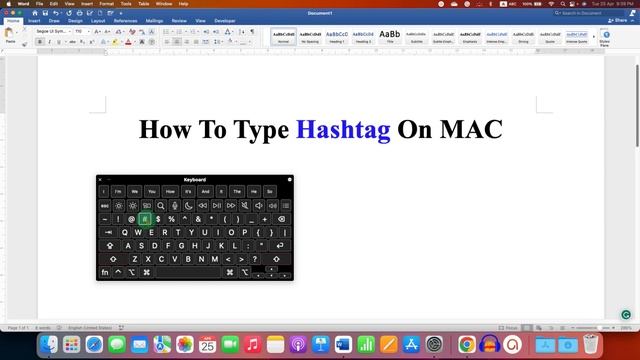This screenshot has height=360, width=640.
Task: Increase font size with the larger A icon
Action: 97,31
